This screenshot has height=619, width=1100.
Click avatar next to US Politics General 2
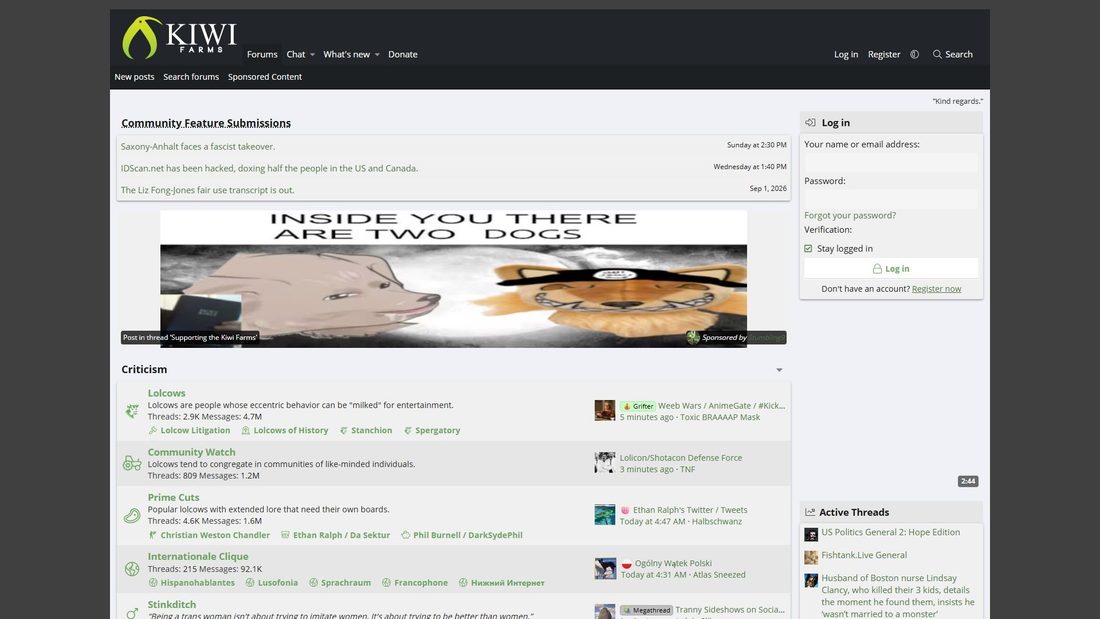(811, 535)
